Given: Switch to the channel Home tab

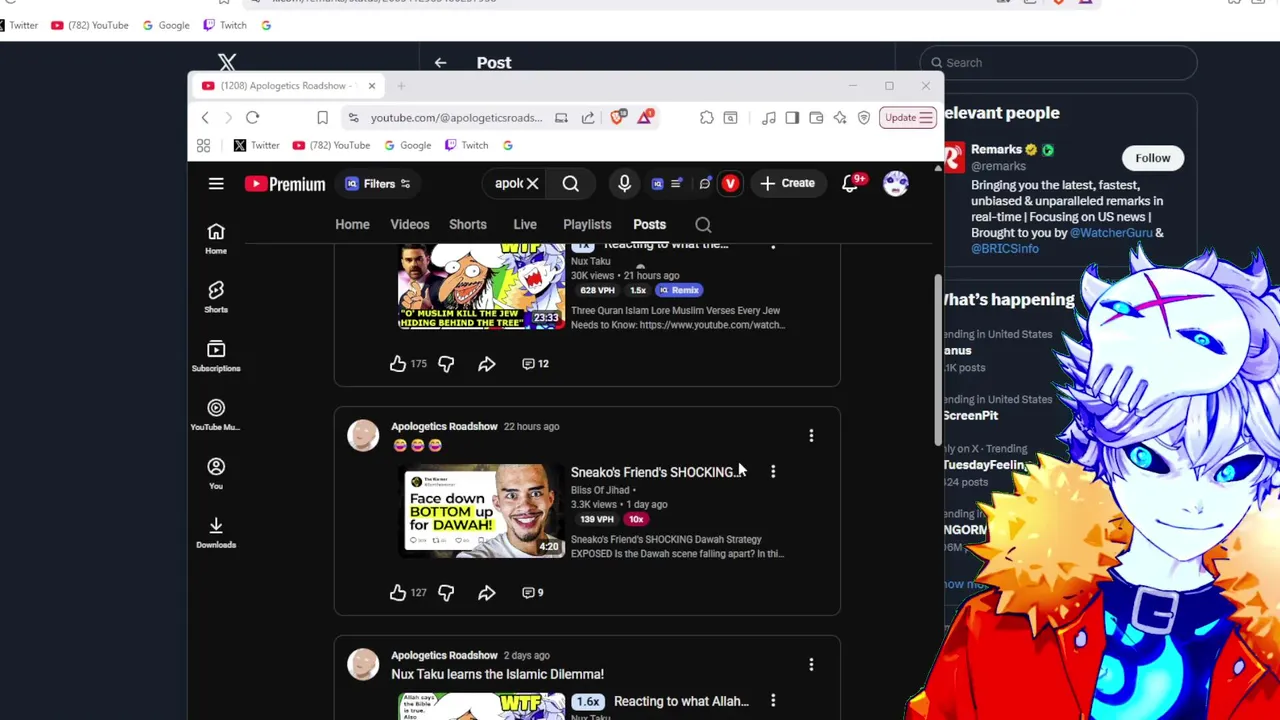Looking at the screenshot, I should pyautogui.click(x=352, y=225).
